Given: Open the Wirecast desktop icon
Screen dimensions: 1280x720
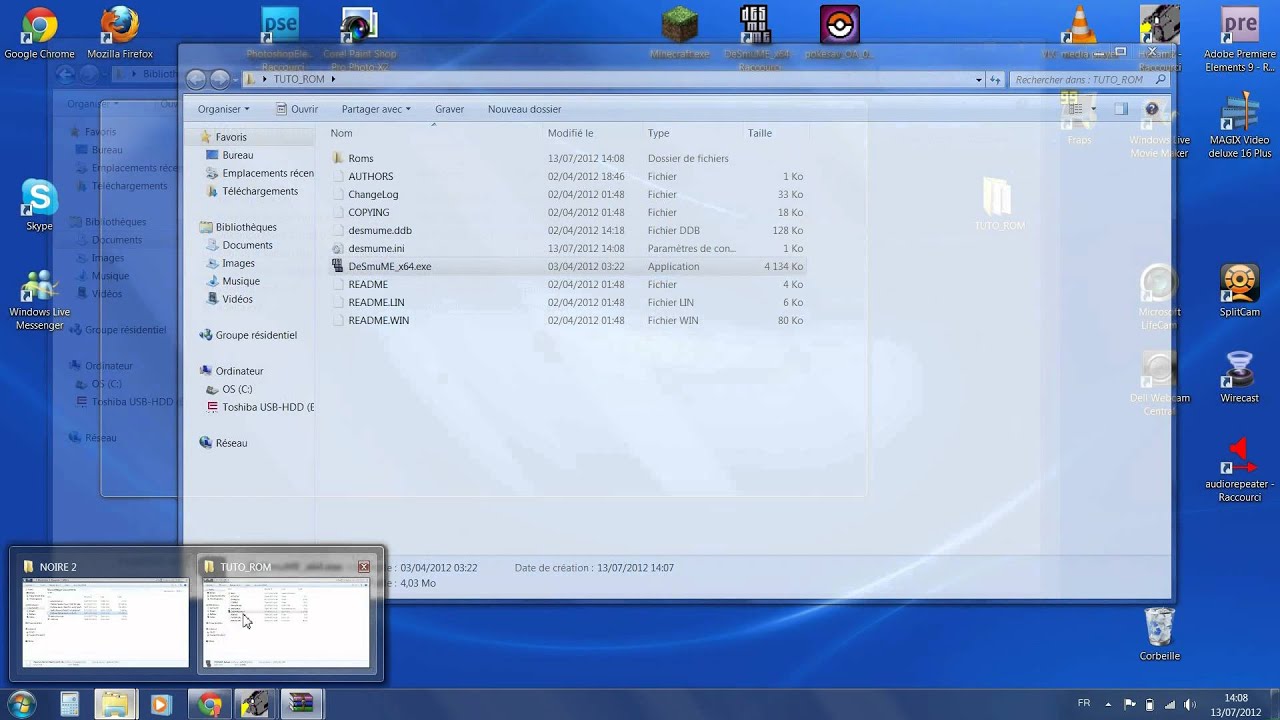Looking at the screenshot, I should tap(1240, 377).
